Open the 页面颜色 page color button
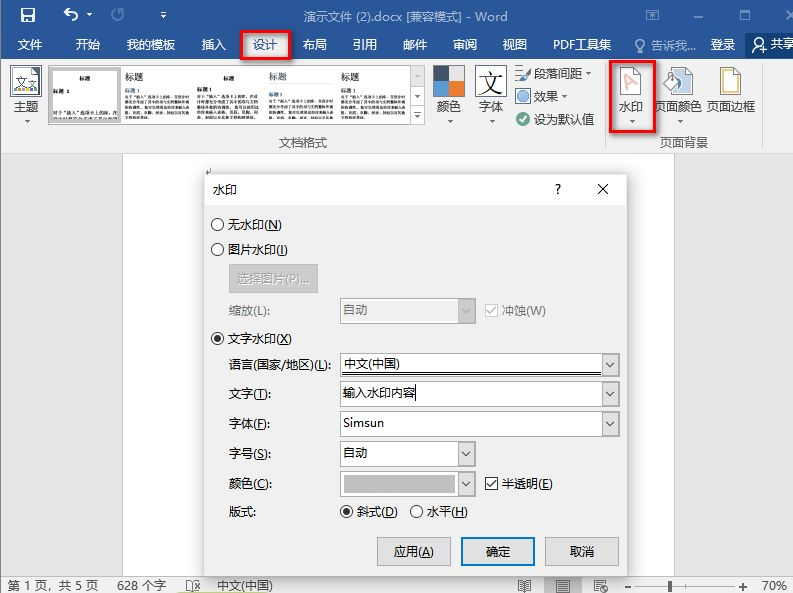This screenshot has width=793, height=593. pos(678,95)
